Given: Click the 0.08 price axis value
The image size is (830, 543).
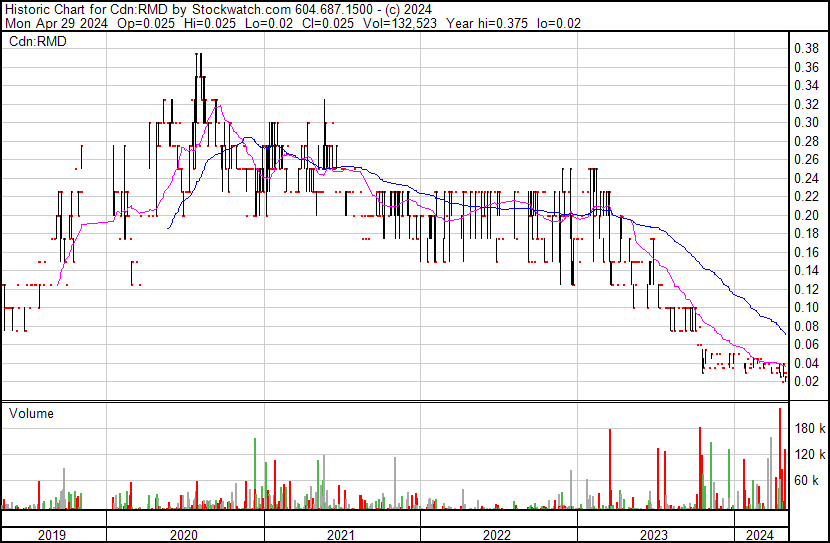Looking at the screenshot, I should coord(807,326).
